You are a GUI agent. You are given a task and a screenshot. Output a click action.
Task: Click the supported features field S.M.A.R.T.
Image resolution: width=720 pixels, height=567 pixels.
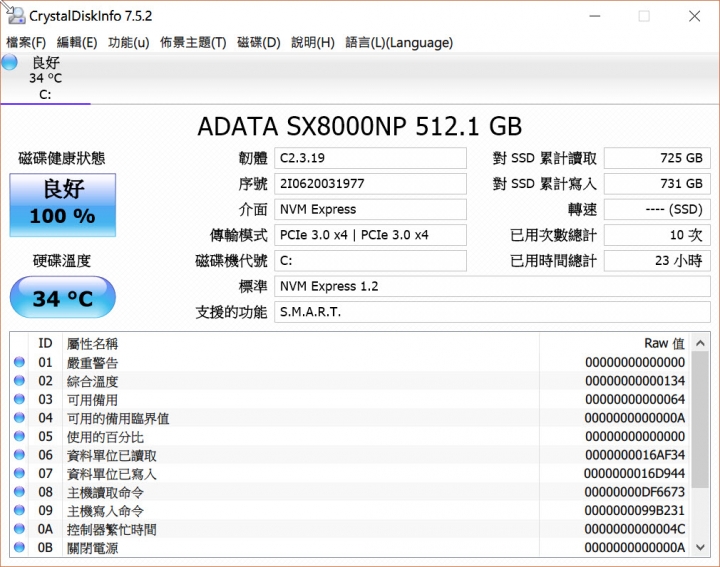click(492, 312)
